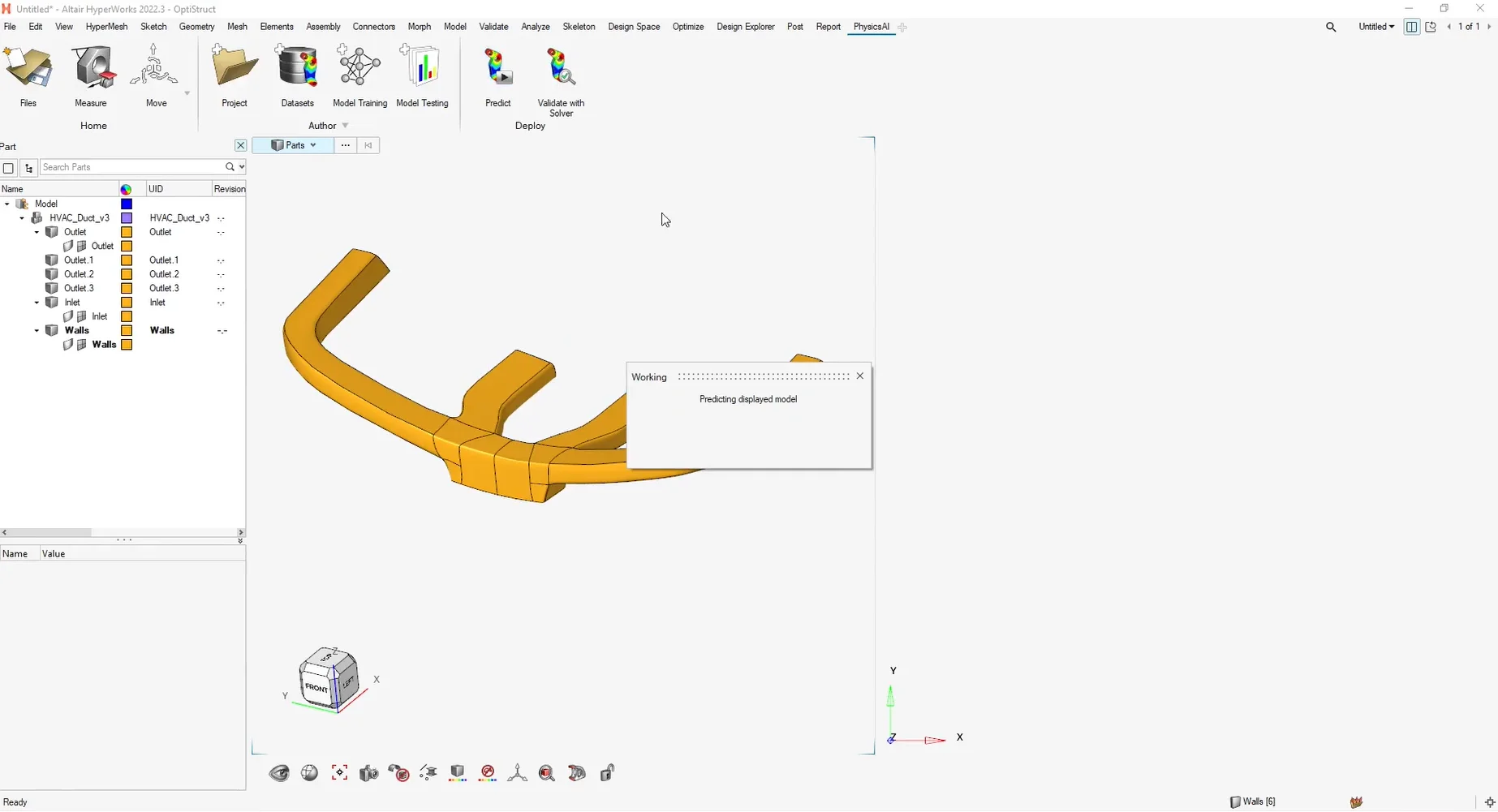The image size is (1498, 812).
Task: Toggle visibility icon of Walls body
Action: [68, 345]
